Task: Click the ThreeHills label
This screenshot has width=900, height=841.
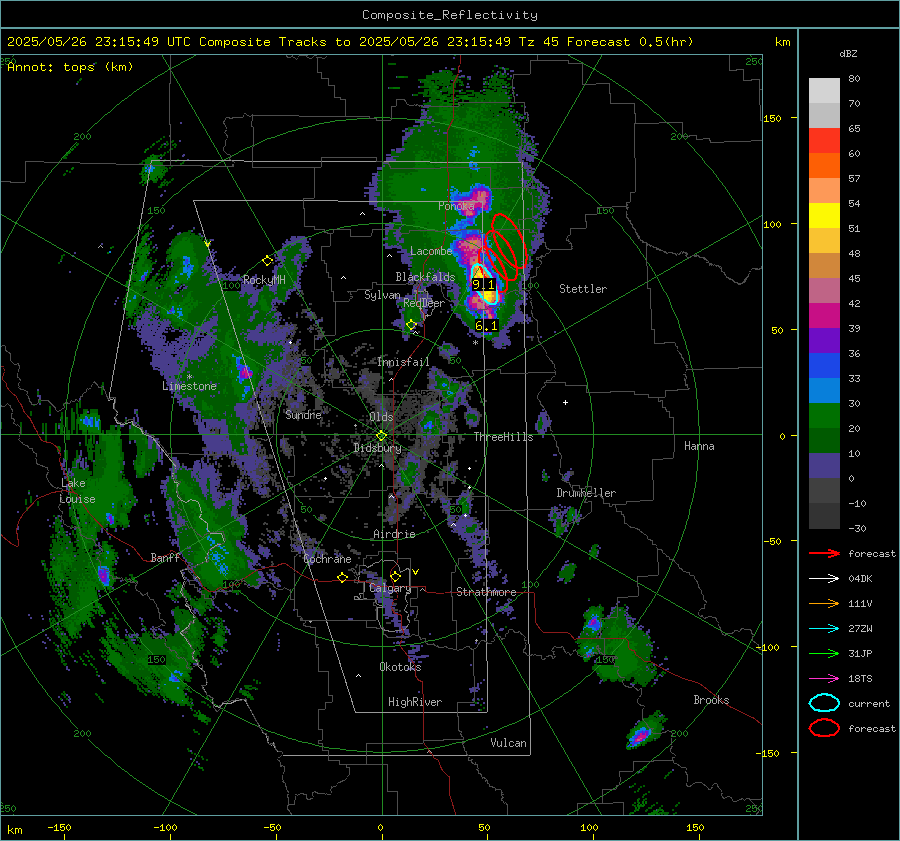Action: click(503, 437)
